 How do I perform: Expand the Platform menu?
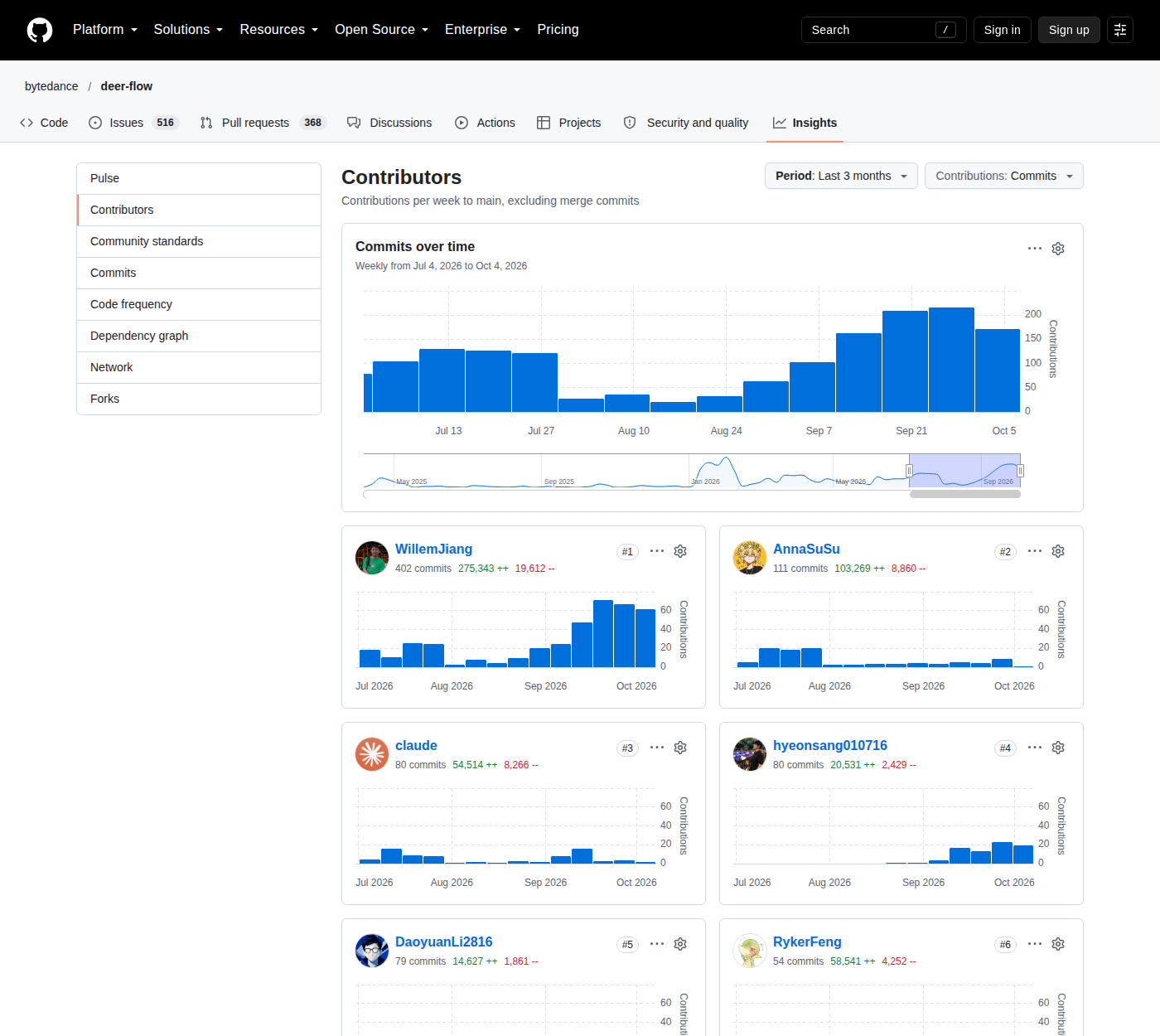pos(105,30)
